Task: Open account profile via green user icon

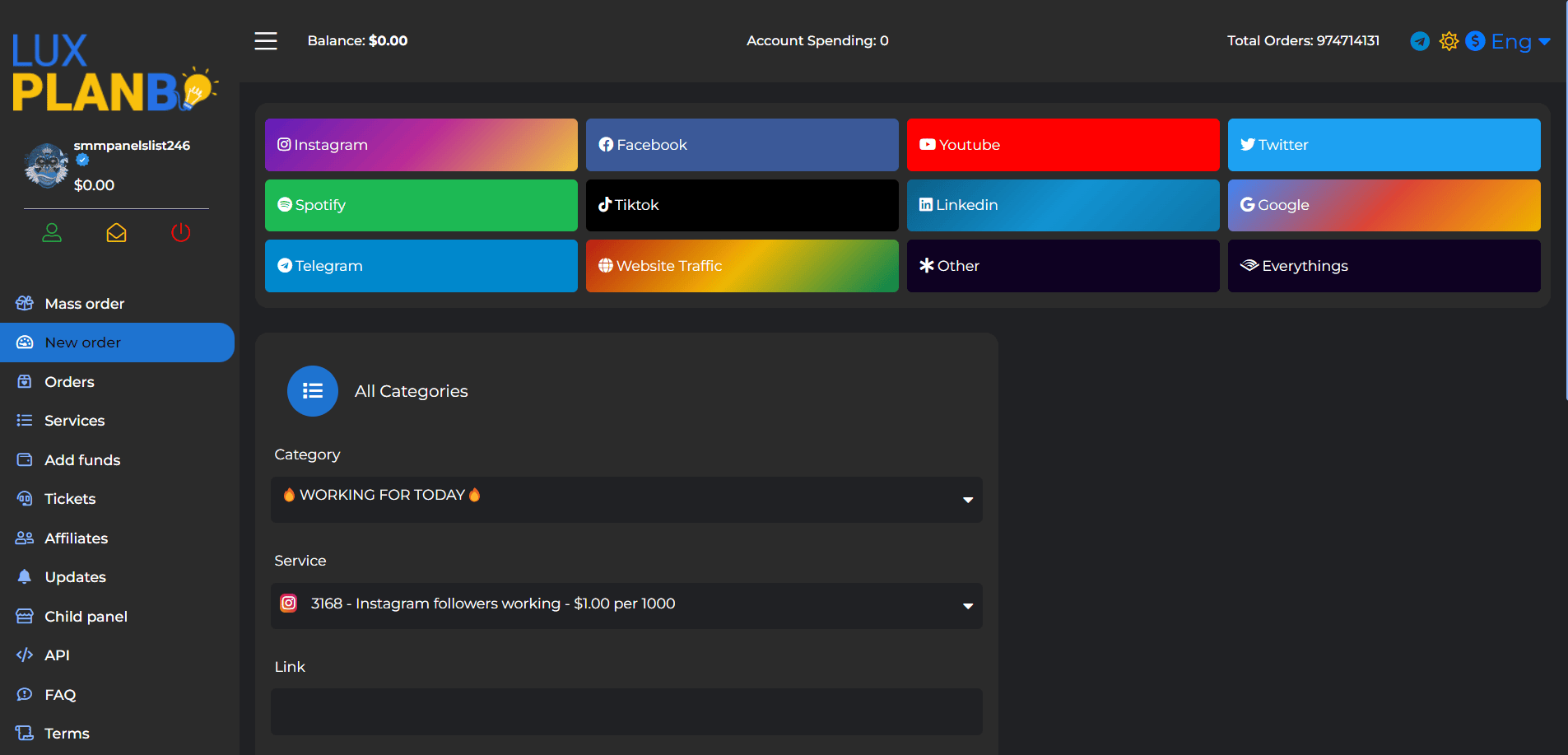Action: pos(52,233)
